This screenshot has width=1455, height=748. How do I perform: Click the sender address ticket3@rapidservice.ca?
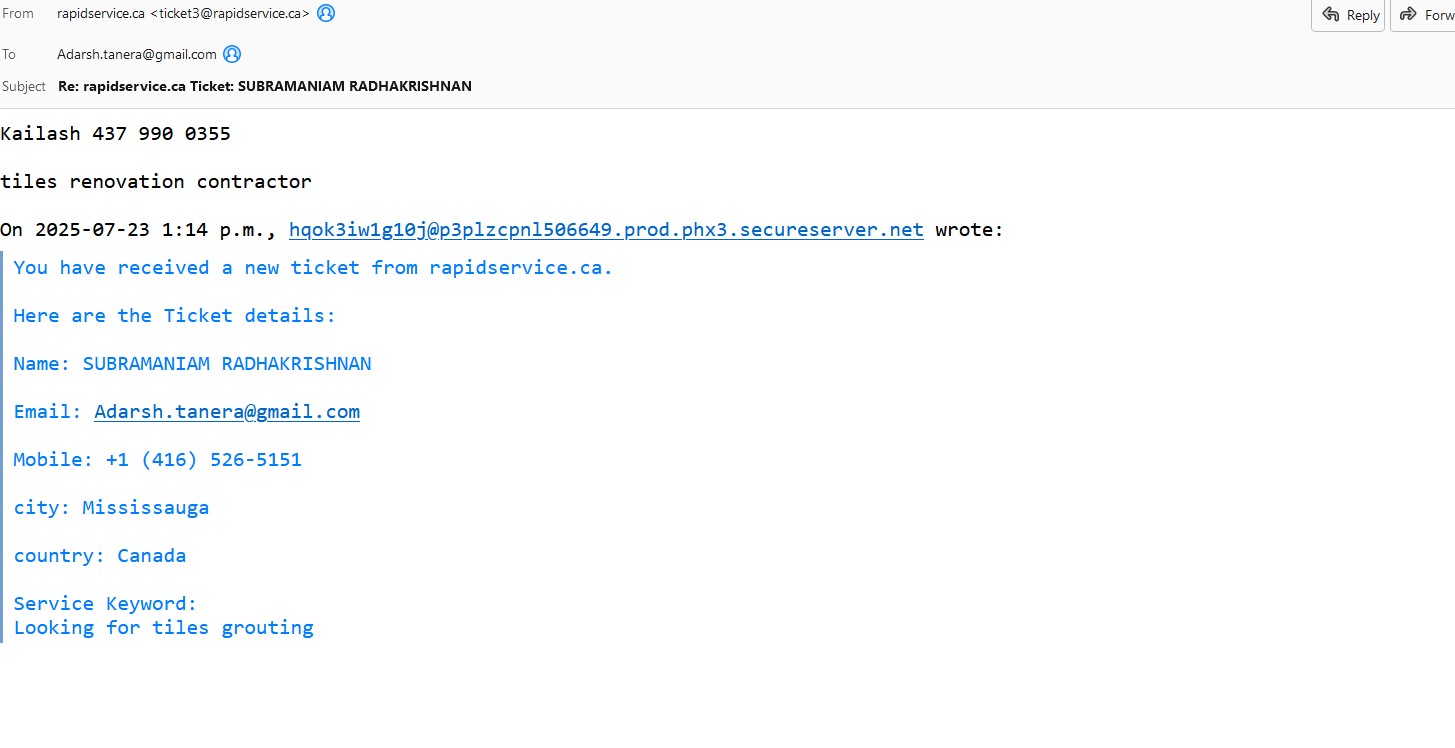229,14
